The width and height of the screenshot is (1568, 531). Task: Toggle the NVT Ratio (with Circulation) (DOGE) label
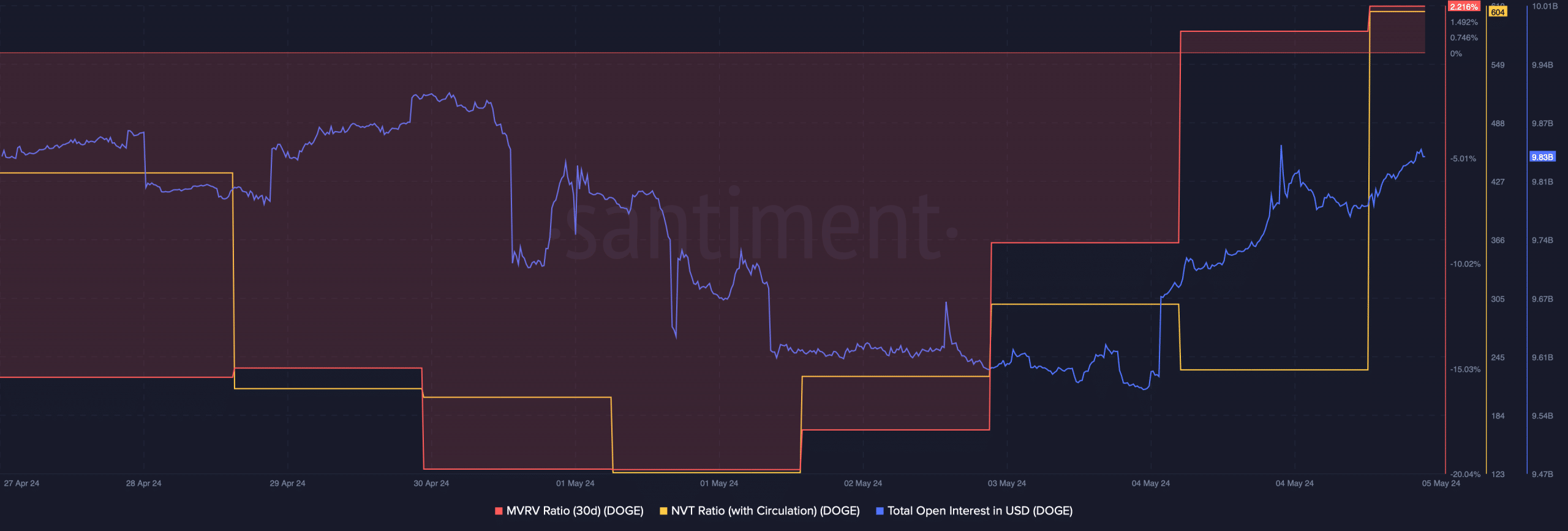[x=765, y=511]
